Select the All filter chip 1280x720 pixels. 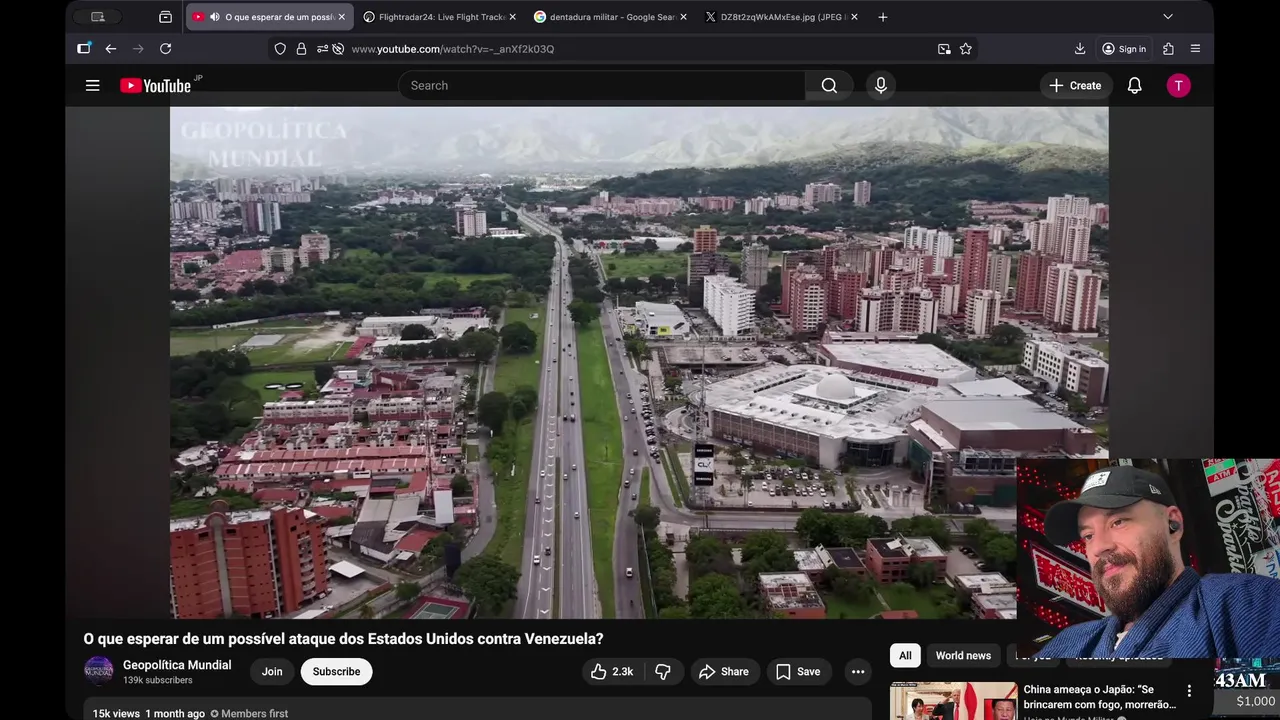905,656
